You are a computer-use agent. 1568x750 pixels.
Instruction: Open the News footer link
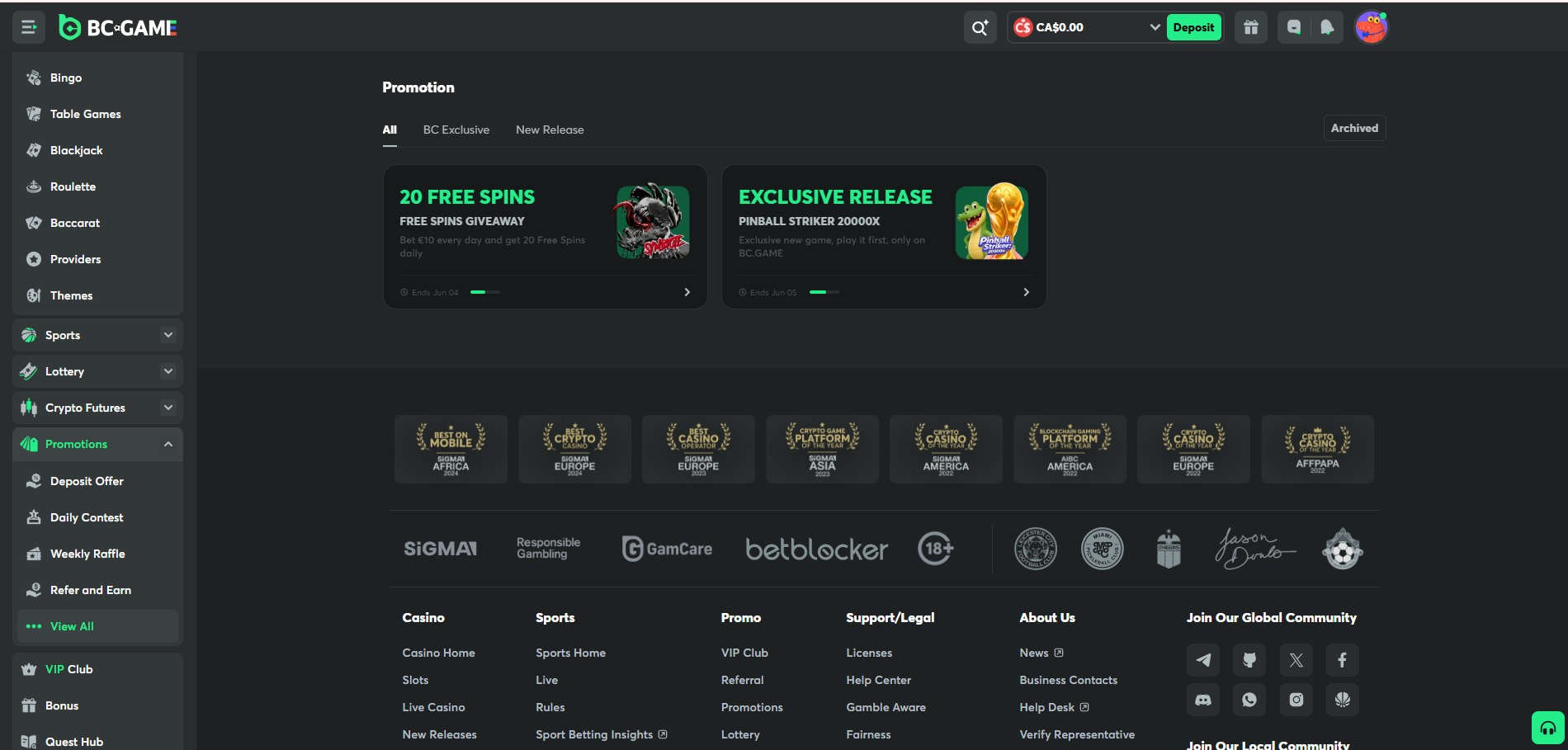click(x=1041, y=653)
